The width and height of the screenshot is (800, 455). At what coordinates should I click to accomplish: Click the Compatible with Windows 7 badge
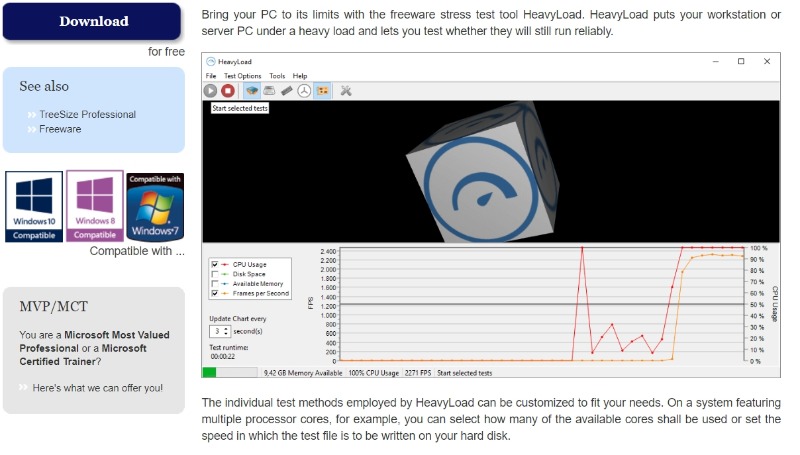coord(155,206)
